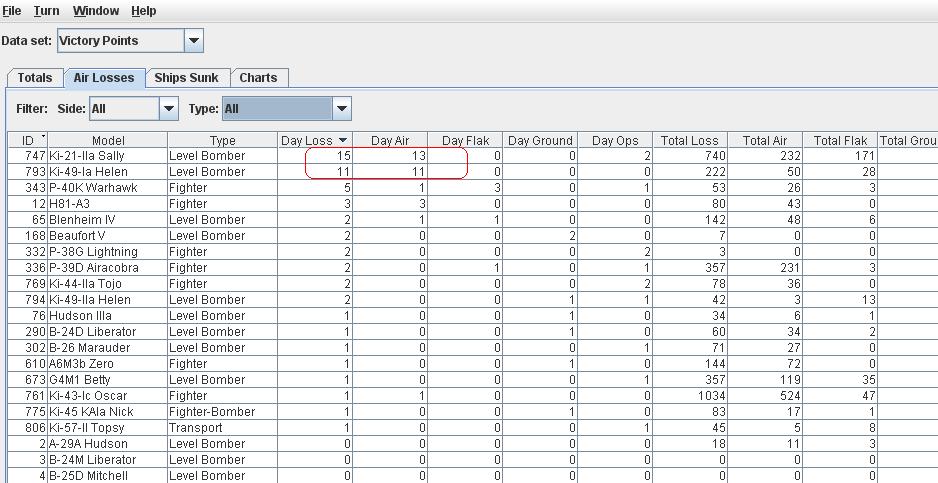This screenshot has height=483, width=938.
Task: Select the H81-A3 model cell
Action: point(108,203)
